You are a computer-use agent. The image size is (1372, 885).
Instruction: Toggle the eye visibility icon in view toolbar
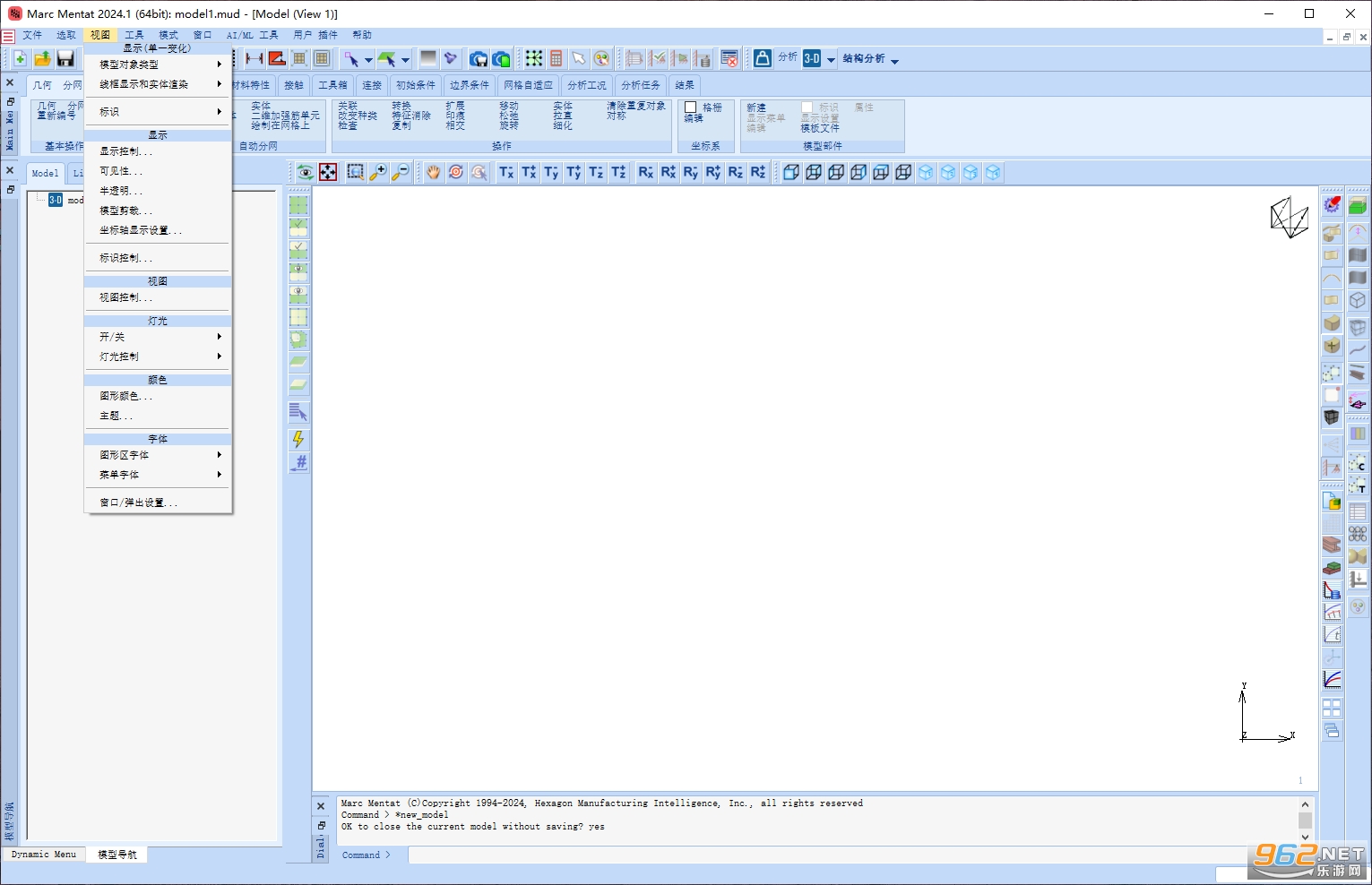pos(306,172)
